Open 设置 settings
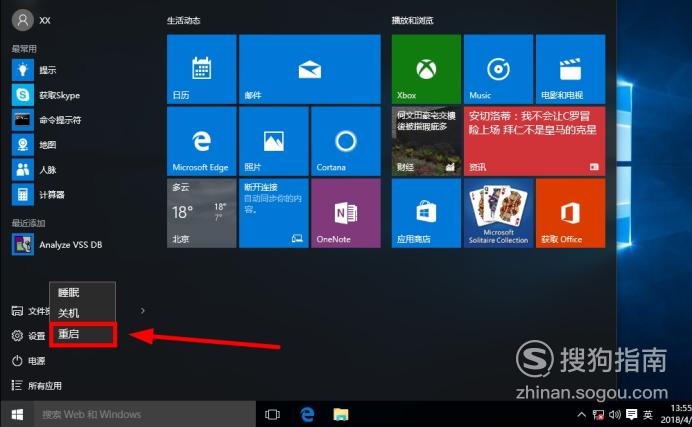Screen dimensions: 692x427 28,336
